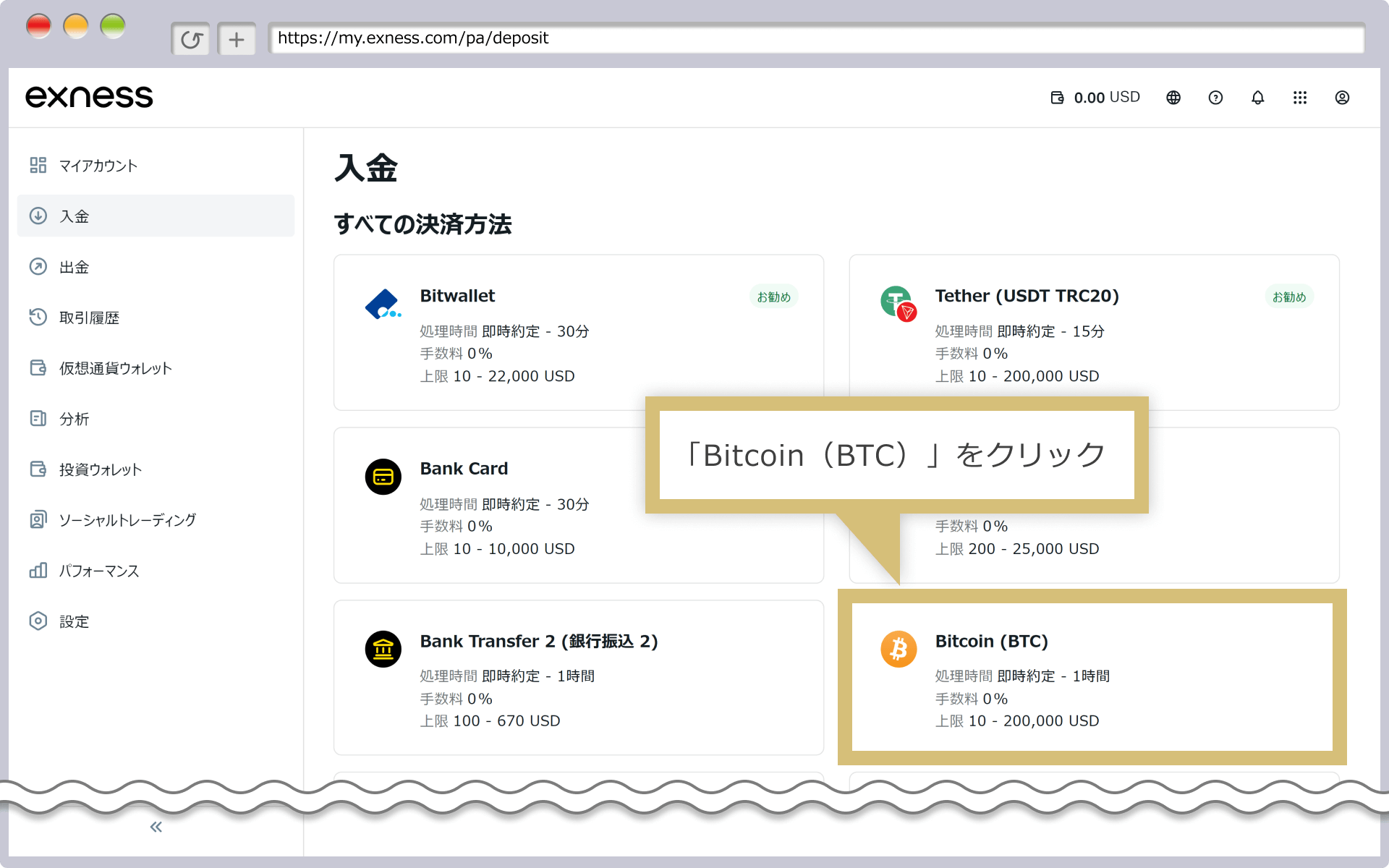The width and height of the screenshot is (1389, 868).
Task: Click the 投資ウォレット wallet icon
Action: [x=38, y=469]
